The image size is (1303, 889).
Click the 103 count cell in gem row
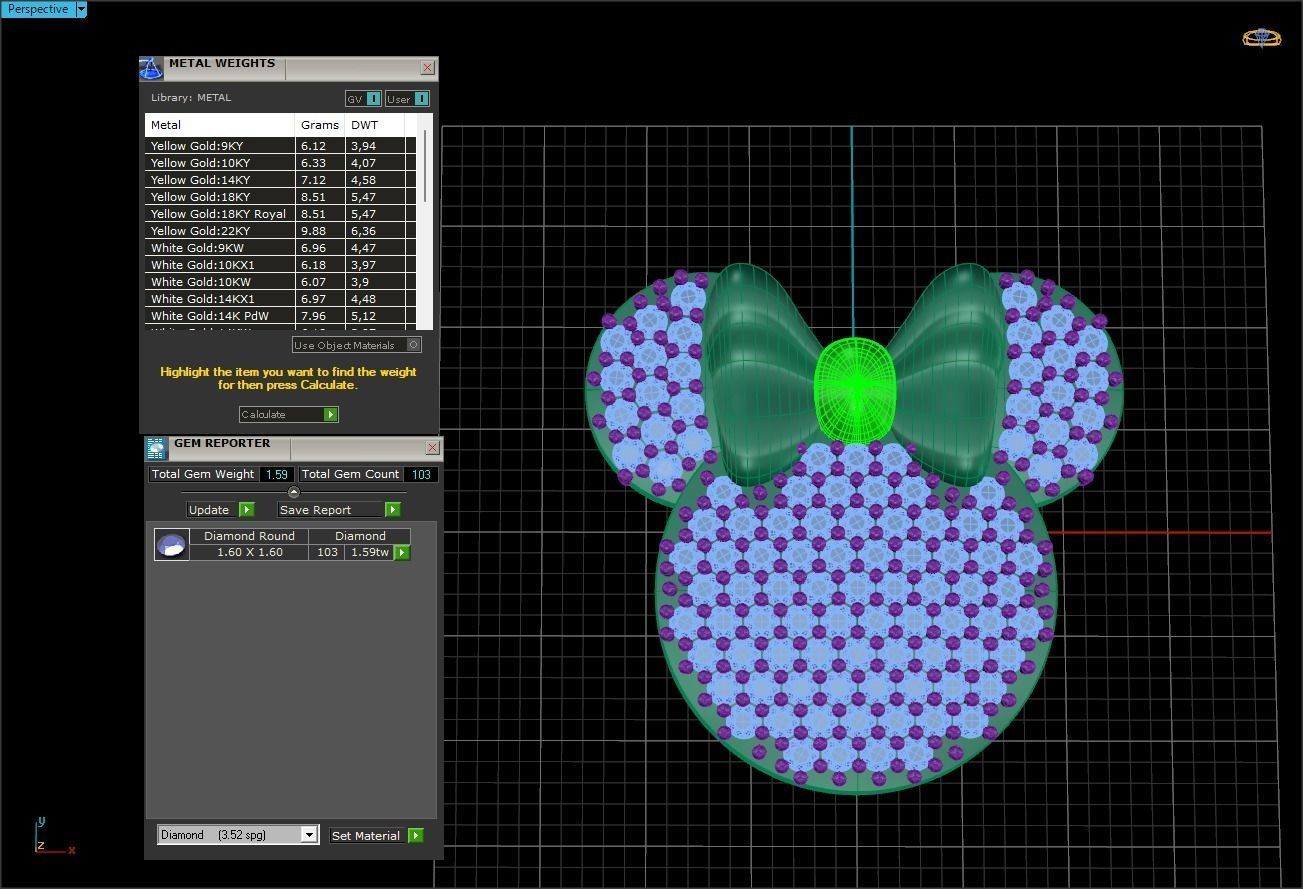[326, 552]
